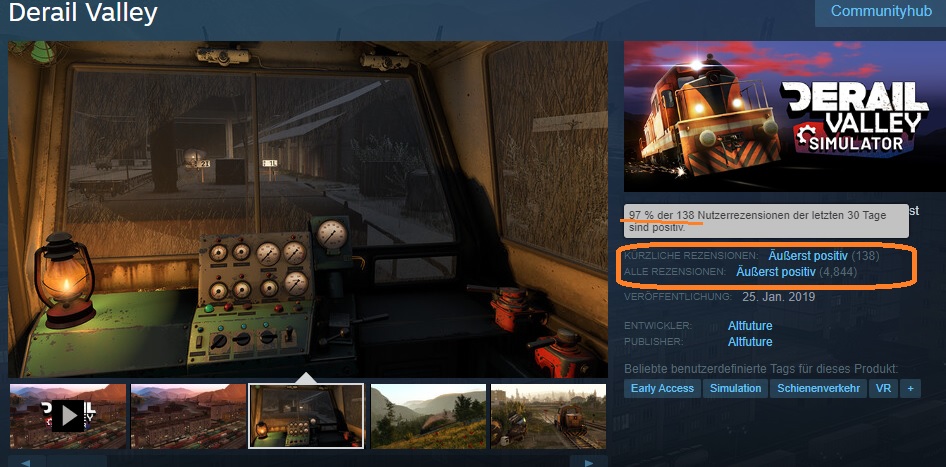Click the 'PUBLISHER:' label
Image resolution: width=946 pixels, height=467 pixels.
[654, 342]
